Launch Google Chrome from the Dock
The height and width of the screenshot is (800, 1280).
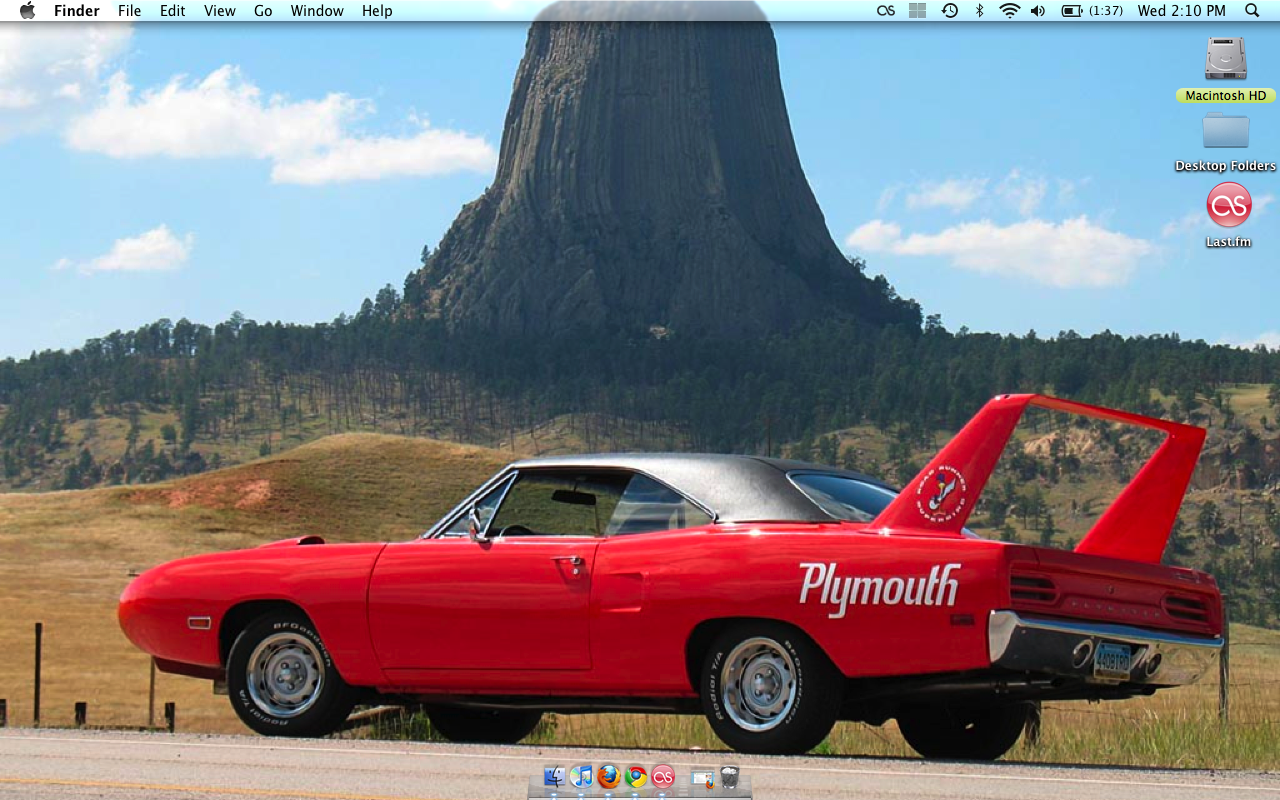pos(636,777)
